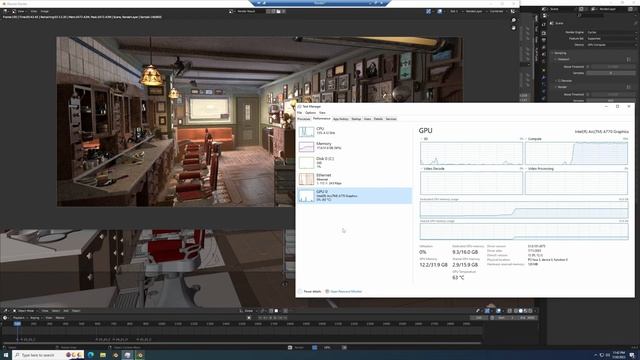Image resolution: width=640 pixels, height=360 pixels.
Task: Open the Feature Set dropdown
Action: (x=611, y=38)
